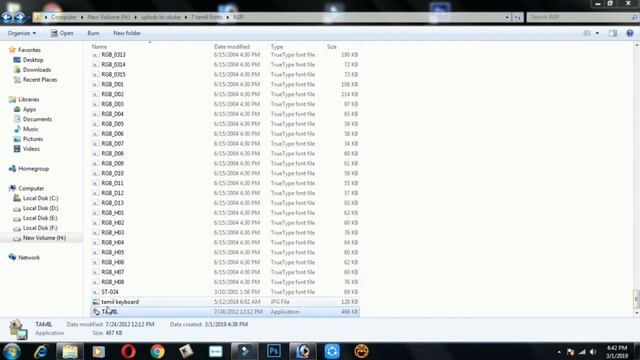
Task: Open the Help question mark icon
Action: pos(630,33)
